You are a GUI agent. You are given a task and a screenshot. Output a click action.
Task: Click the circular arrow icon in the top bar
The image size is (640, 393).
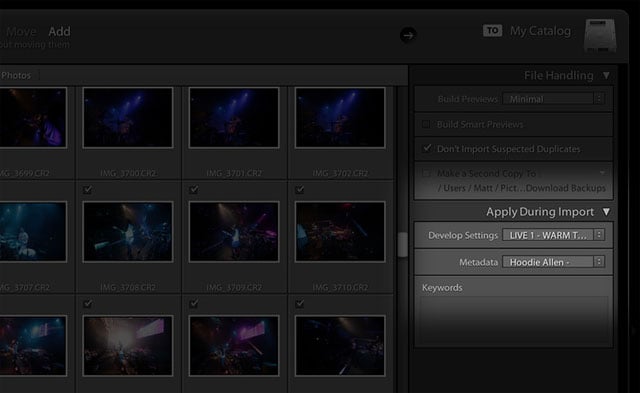(x=408, y=35)
